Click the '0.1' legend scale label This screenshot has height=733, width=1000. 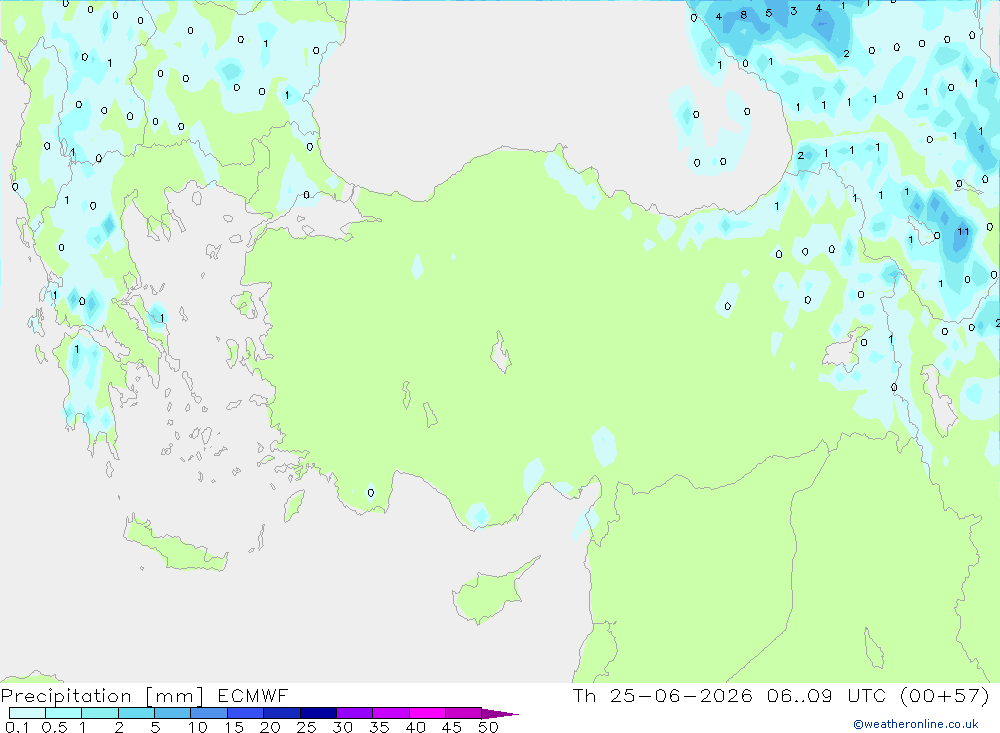tap(17, 727)
